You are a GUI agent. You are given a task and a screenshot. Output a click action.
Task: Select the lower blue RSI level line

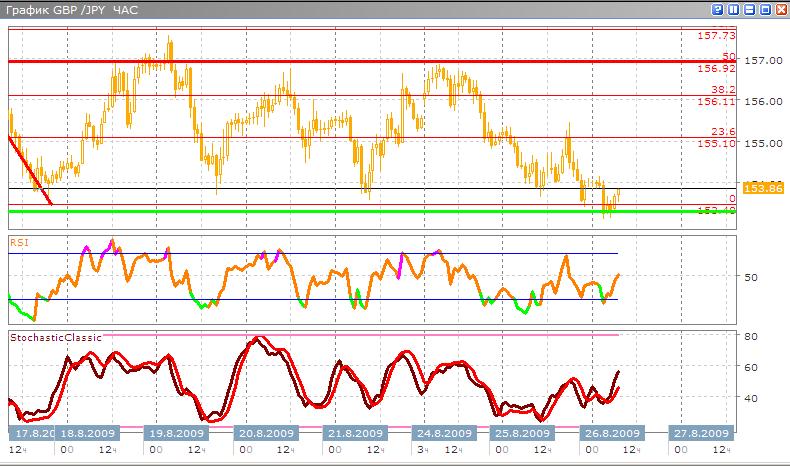click(x=313, y=300)
